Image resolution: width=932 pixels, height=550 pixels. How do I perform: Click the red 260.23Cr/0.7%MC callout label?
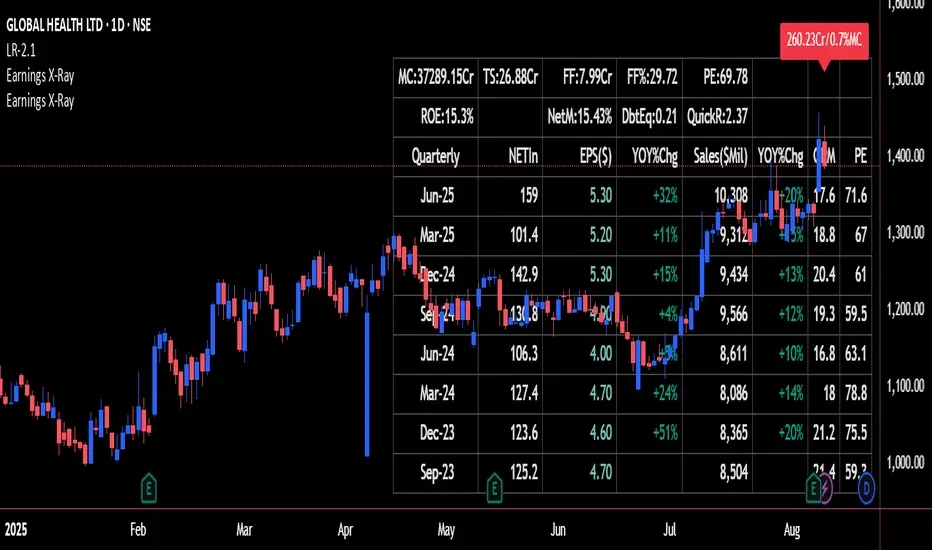(x=824, y=41)
